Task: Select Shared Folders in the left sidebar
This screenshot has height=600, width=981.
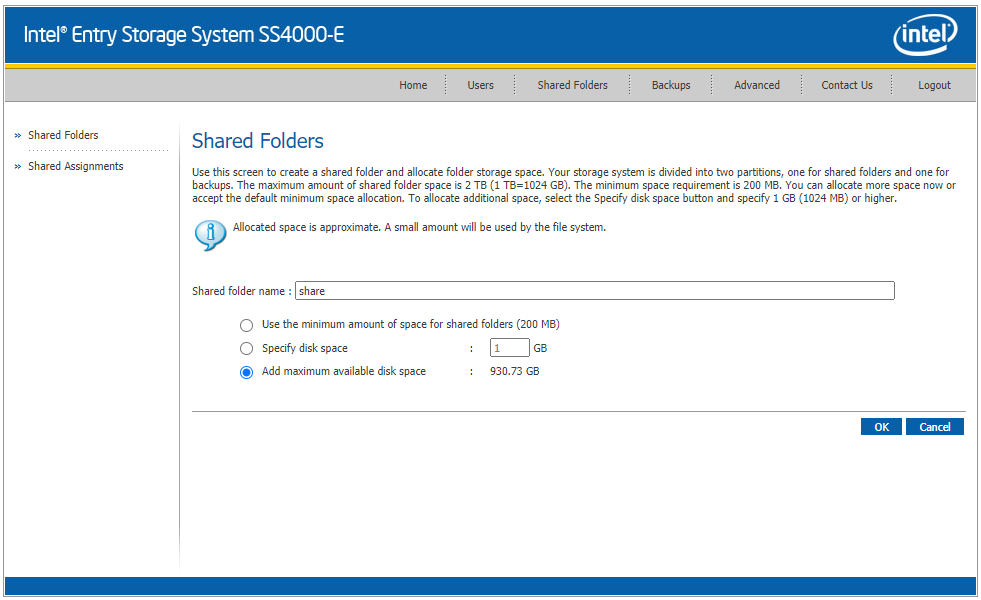Action: (63, 135)
